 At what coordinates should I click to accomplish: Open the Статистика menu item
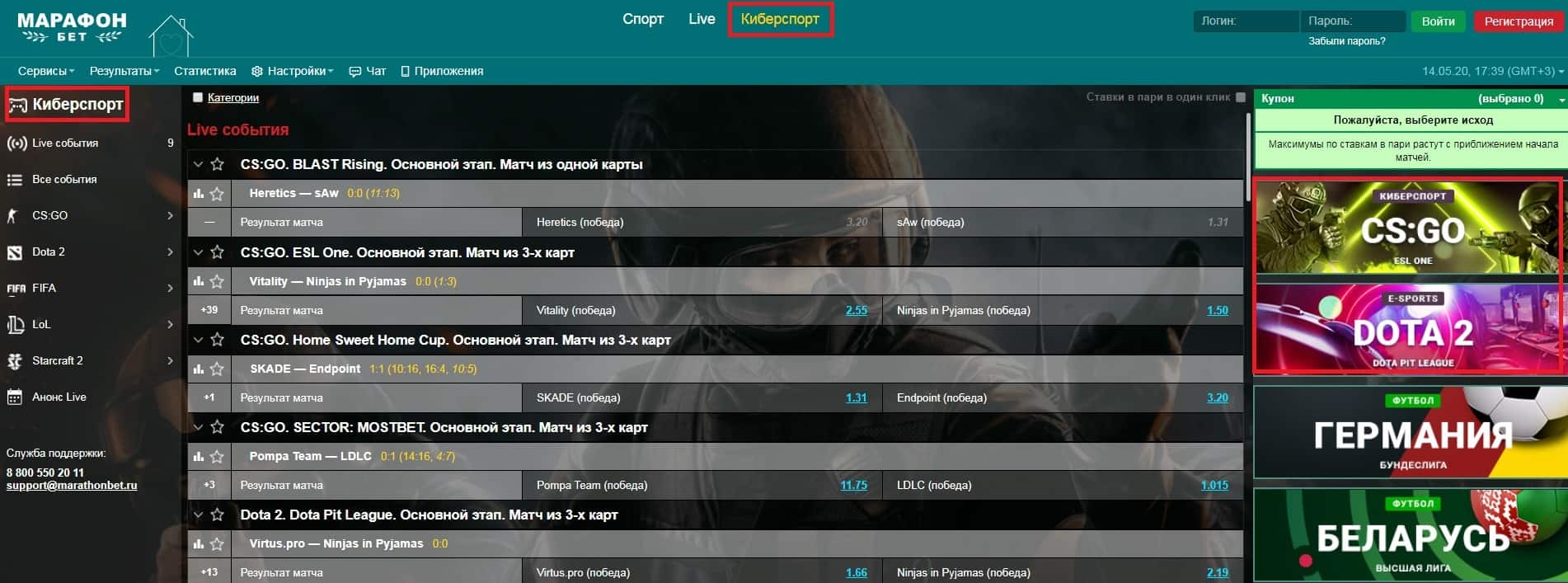205,71
